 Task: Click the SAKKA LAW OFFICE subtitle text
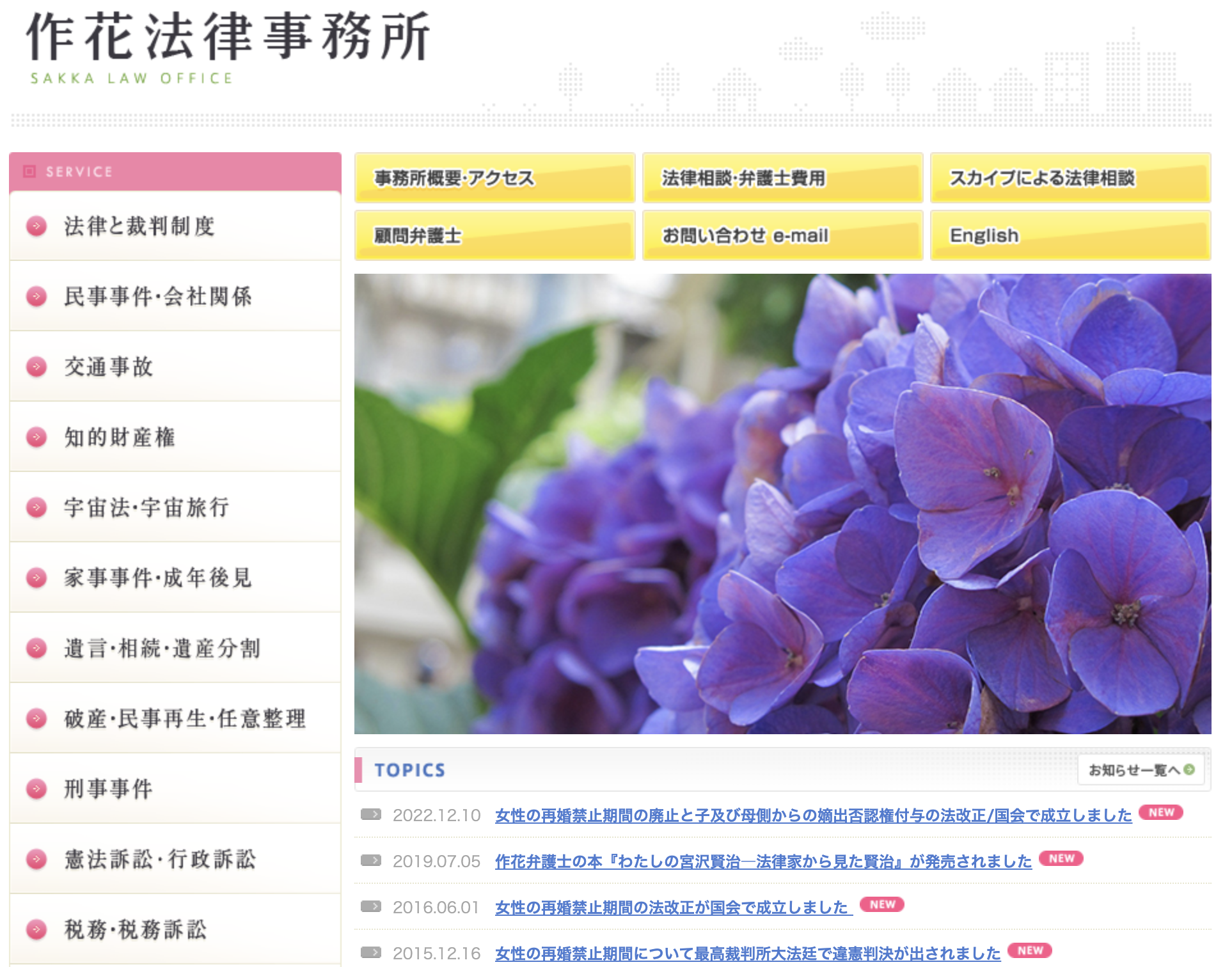click(132, 79)
